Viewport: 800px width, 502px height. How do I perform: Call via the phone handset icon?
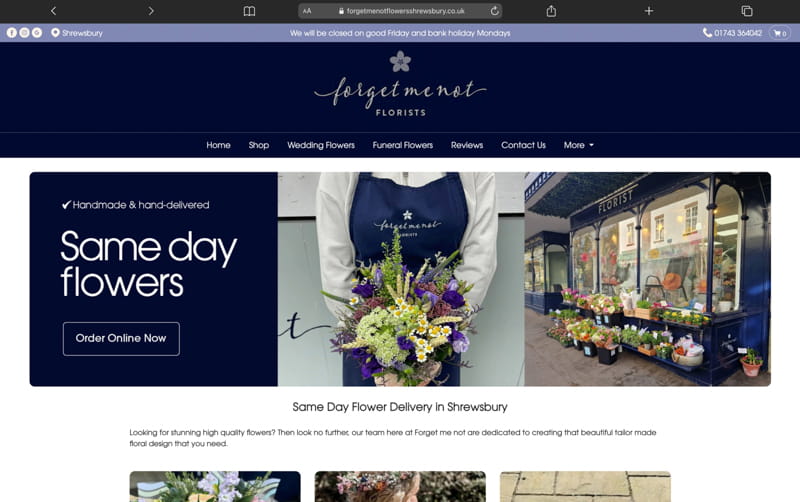707,33
